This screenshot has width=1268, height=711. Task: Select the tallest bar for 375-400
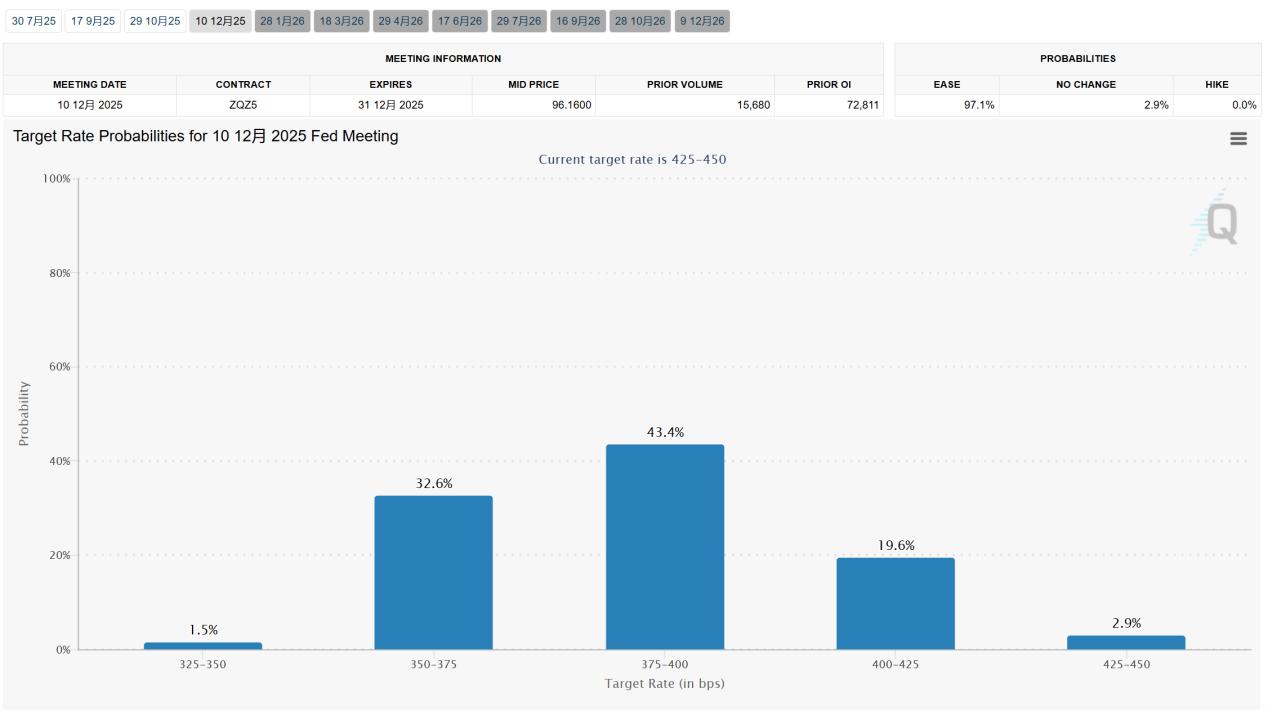point(665,547)
